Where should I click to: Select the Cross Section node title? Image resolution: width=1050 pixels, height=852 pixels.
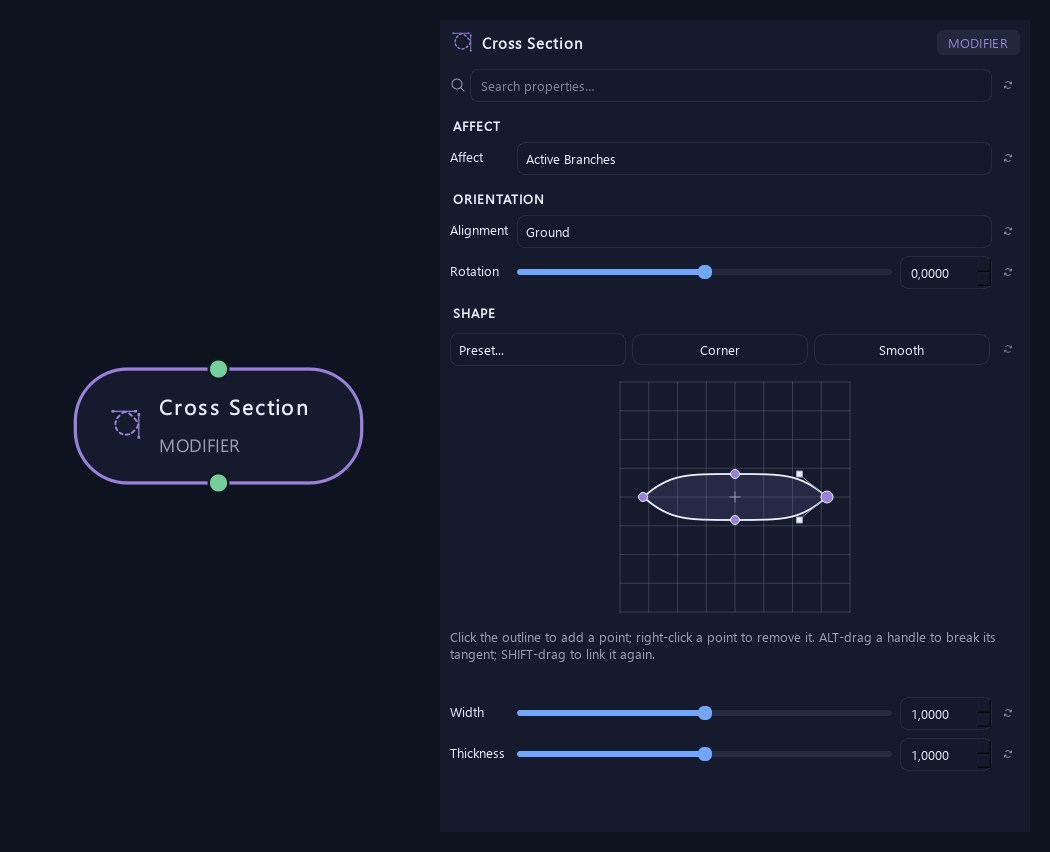[x=234, y=407]
